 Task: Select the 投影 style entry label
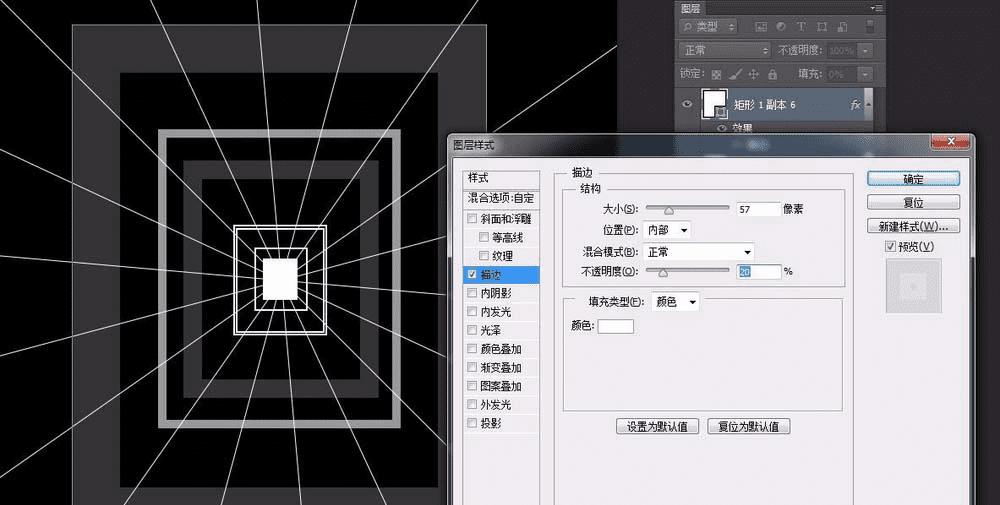490,423
